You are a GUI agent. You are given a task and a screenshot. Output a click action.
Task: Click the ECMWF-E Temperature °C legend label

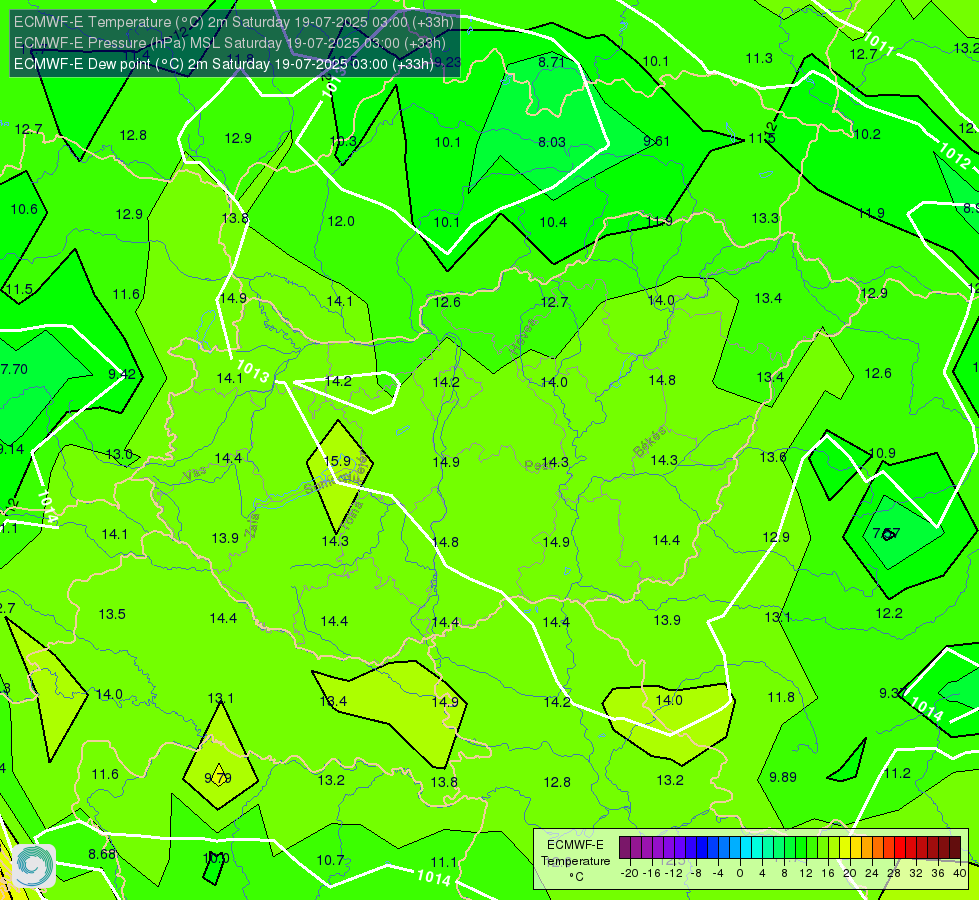coord(575,861)
